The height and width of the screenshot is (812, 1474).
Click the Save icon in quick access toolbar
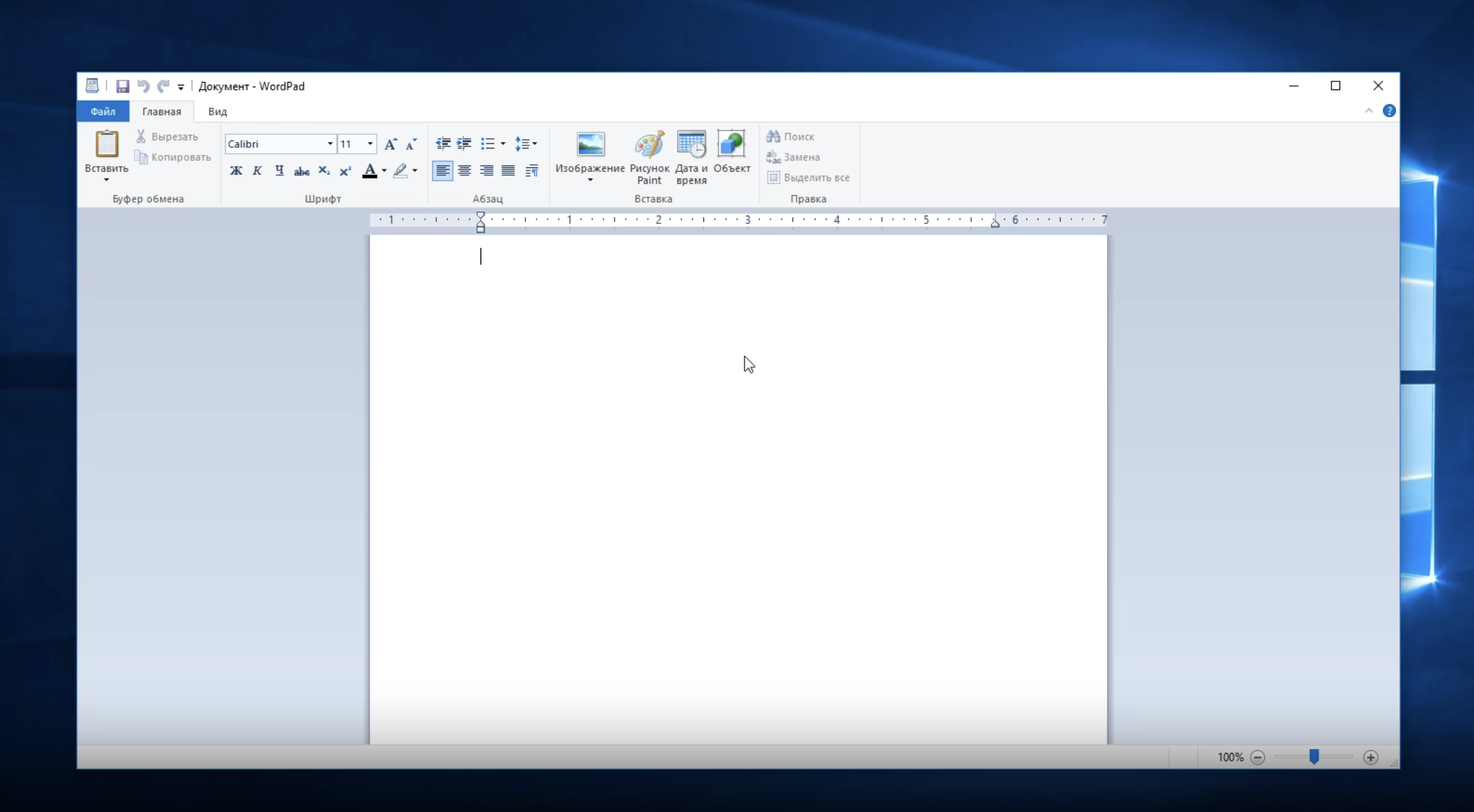[123, 87]
